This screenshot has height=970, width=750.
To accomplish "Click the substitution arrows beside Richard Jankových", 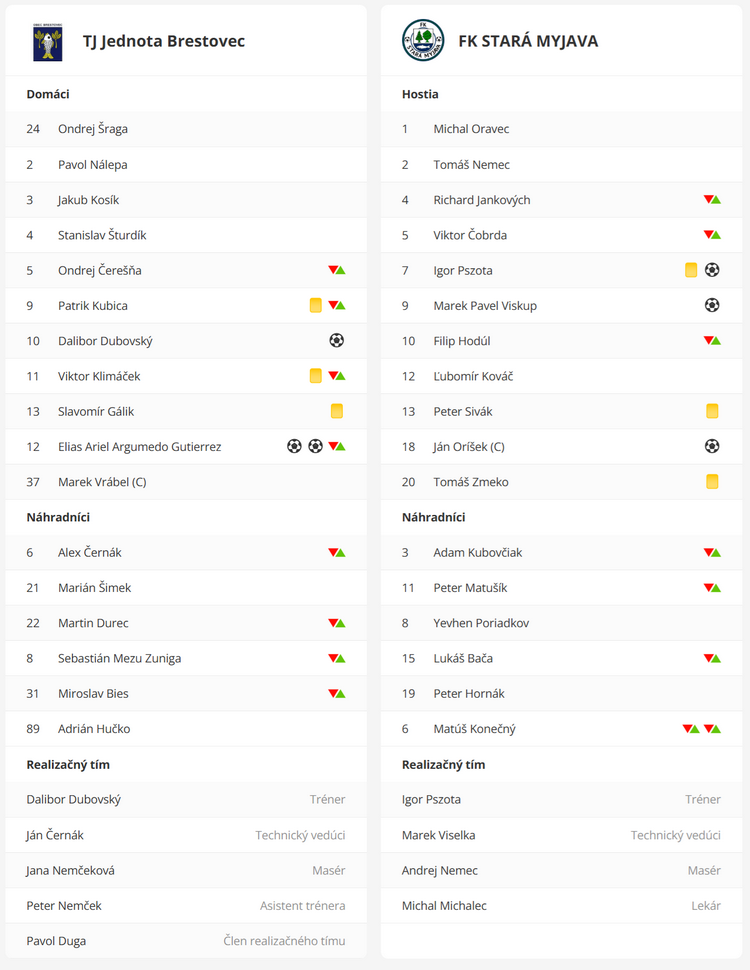I will pyautogui.click(x=712, y=200).
